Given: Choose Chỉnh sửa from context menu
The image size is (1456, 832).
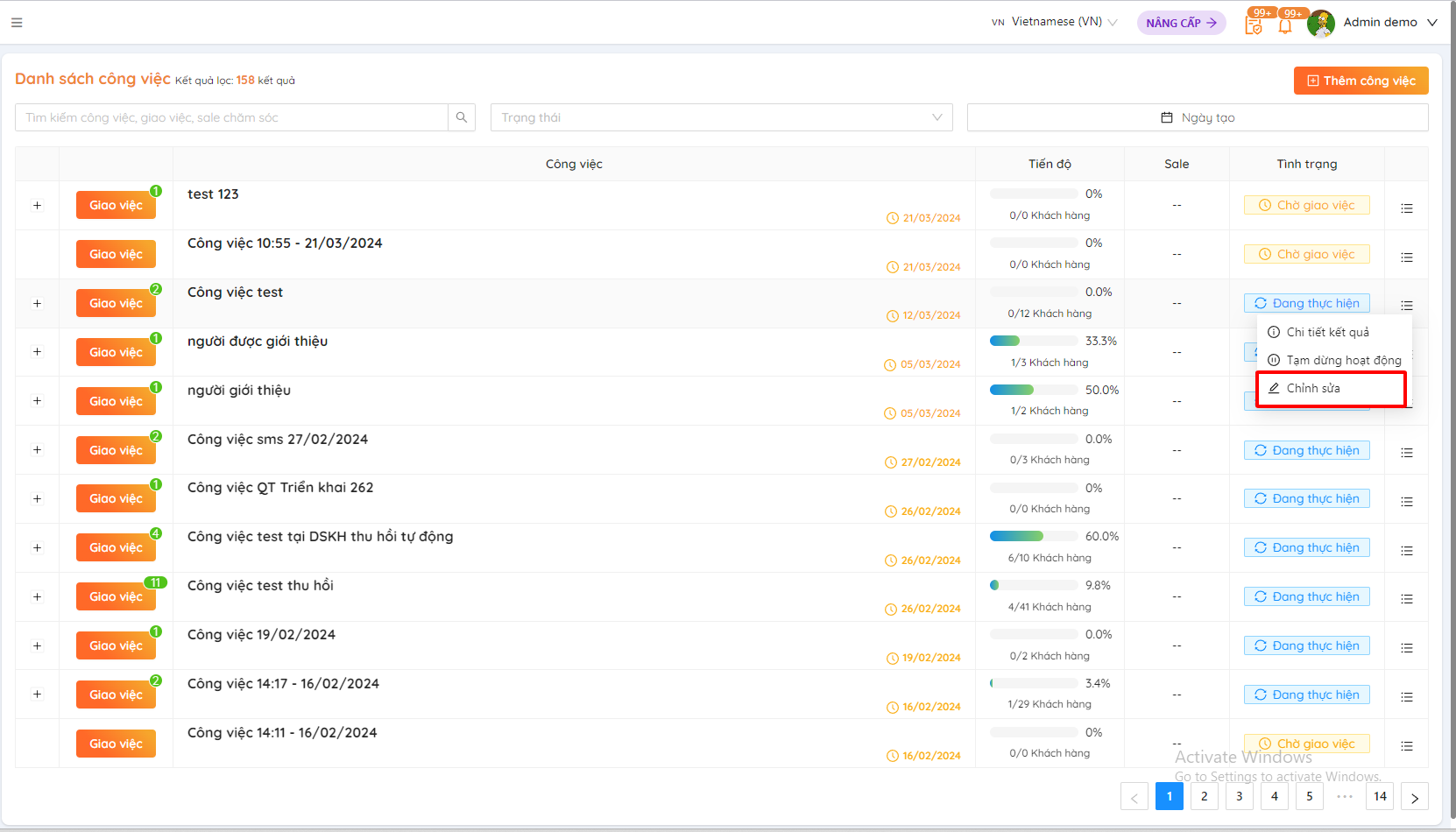Looking at the screenshot, I should coord(1332,388).
